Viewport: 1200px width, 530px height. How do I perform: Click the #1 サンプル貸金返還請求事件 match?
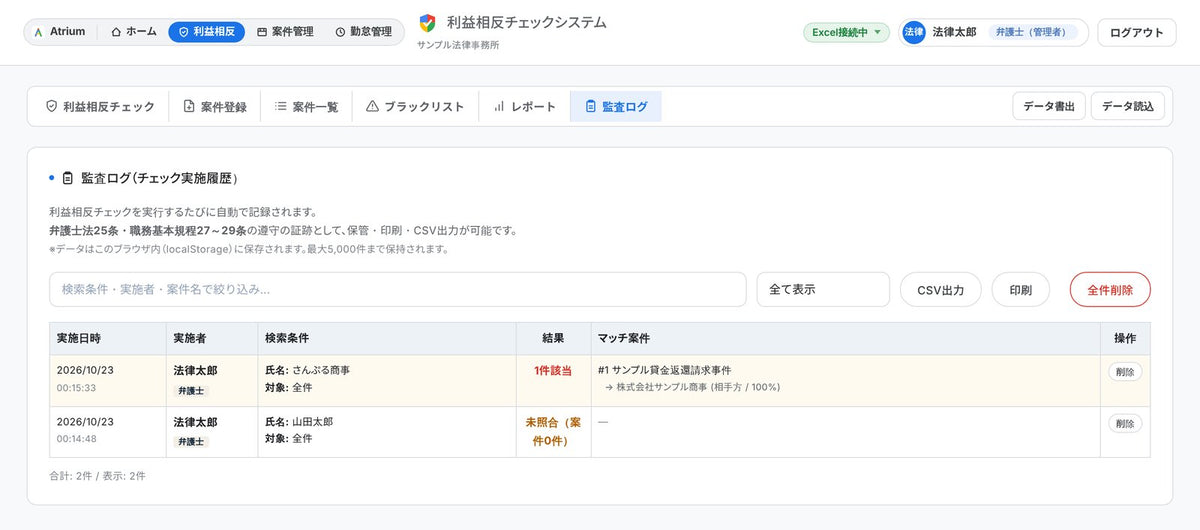pos(664,370)
